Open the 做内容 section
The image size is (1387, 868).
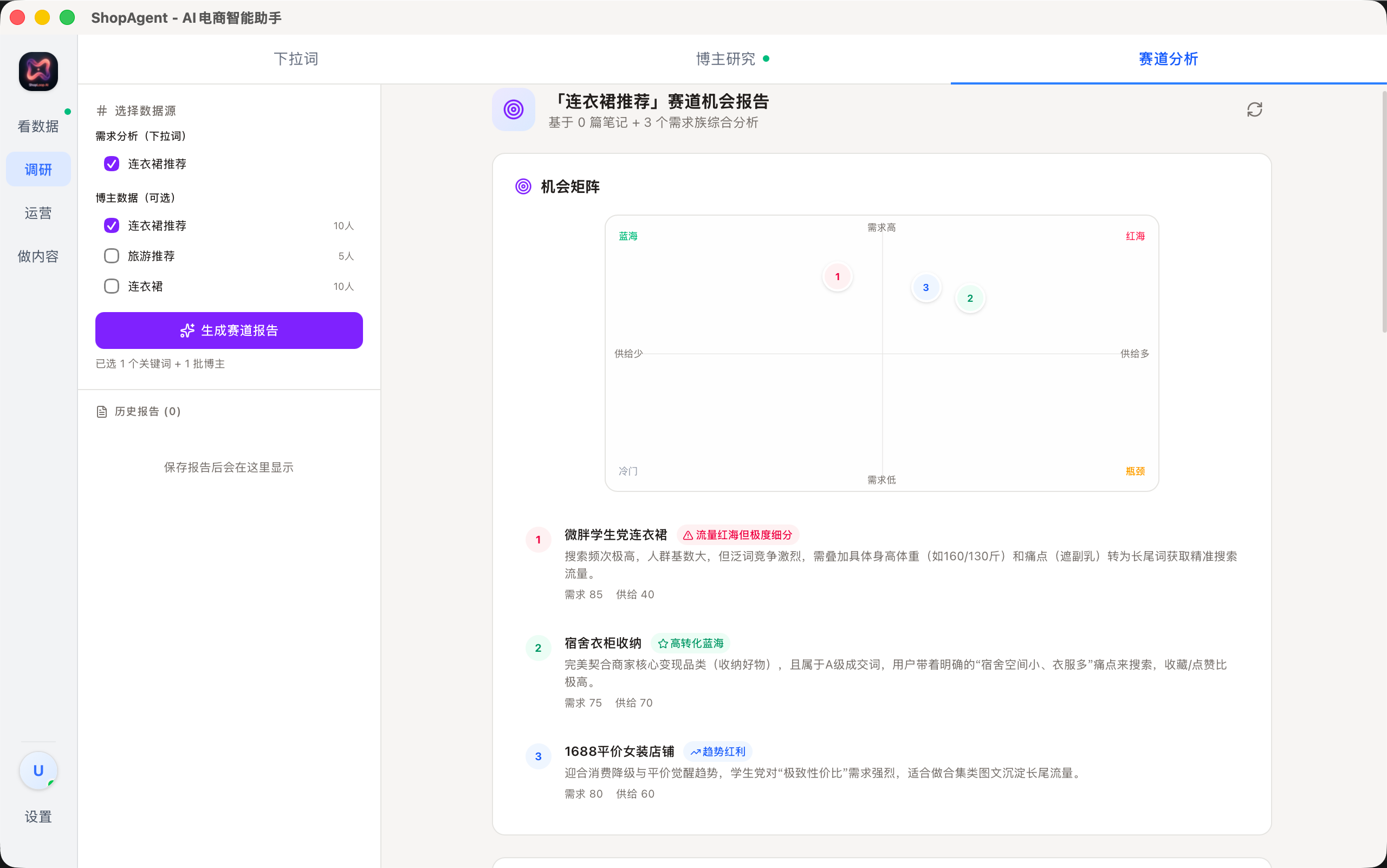point(38,256)
